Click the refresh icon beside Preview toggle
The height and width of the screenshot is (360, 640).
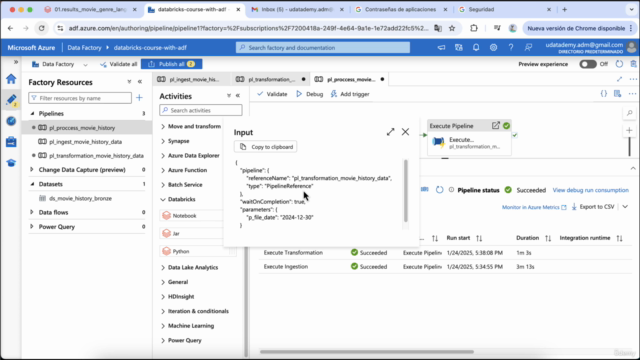pos(619,64)
